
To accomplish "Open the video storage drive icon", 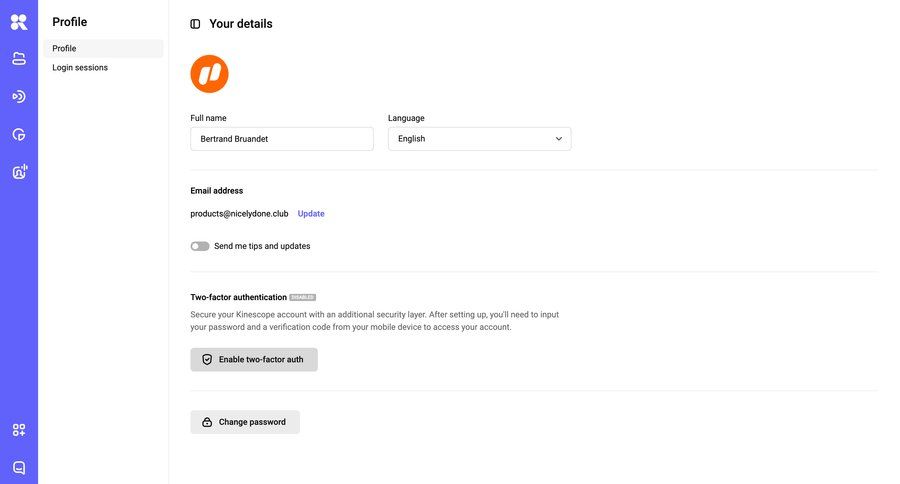I will click(19, 59).
